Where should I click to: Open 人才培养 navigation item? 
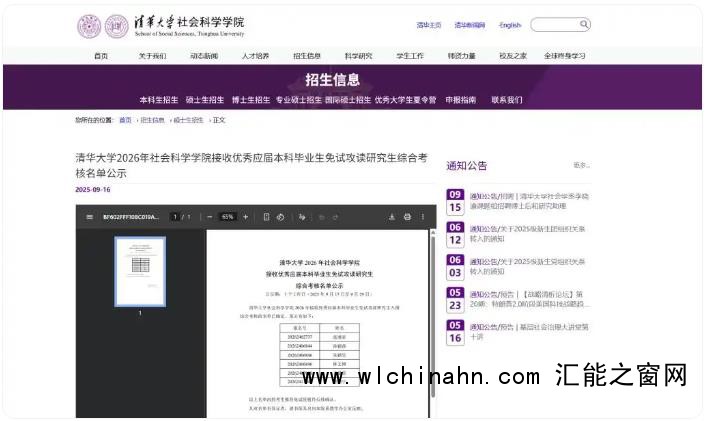click(x=255, y=56)
